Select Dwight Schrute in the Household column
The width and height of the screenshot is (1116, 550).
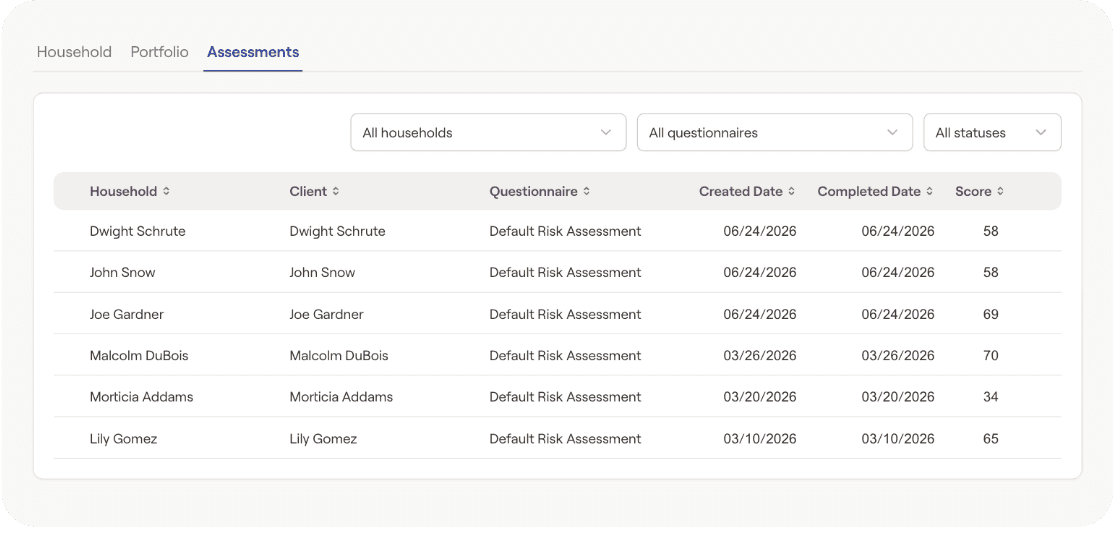pos(137,231)
